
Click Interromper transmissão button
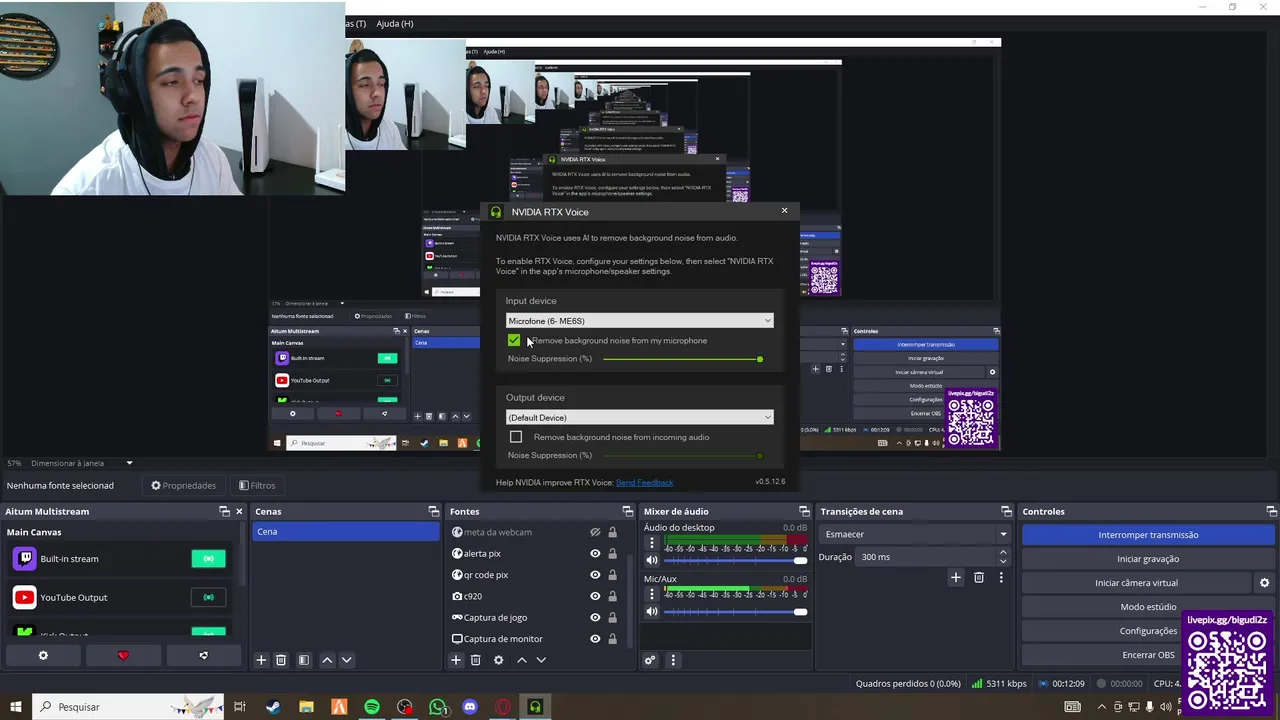(1148, 535)
